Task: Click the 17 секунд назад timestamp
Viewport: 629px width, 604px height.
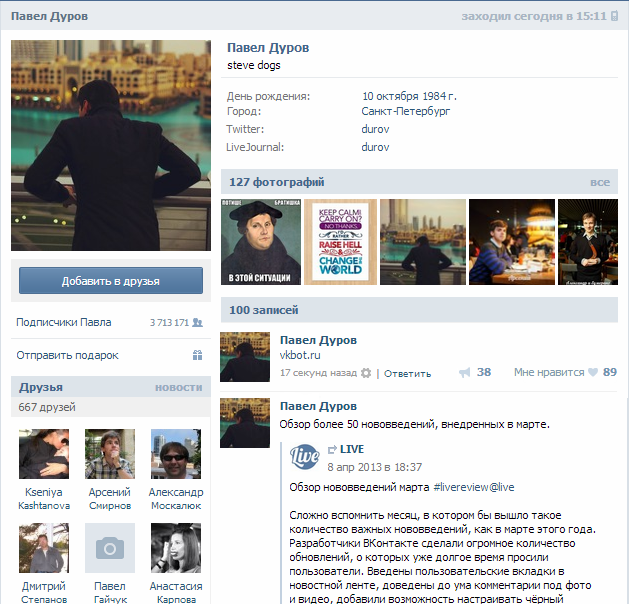Action: (x=318, y=373)
